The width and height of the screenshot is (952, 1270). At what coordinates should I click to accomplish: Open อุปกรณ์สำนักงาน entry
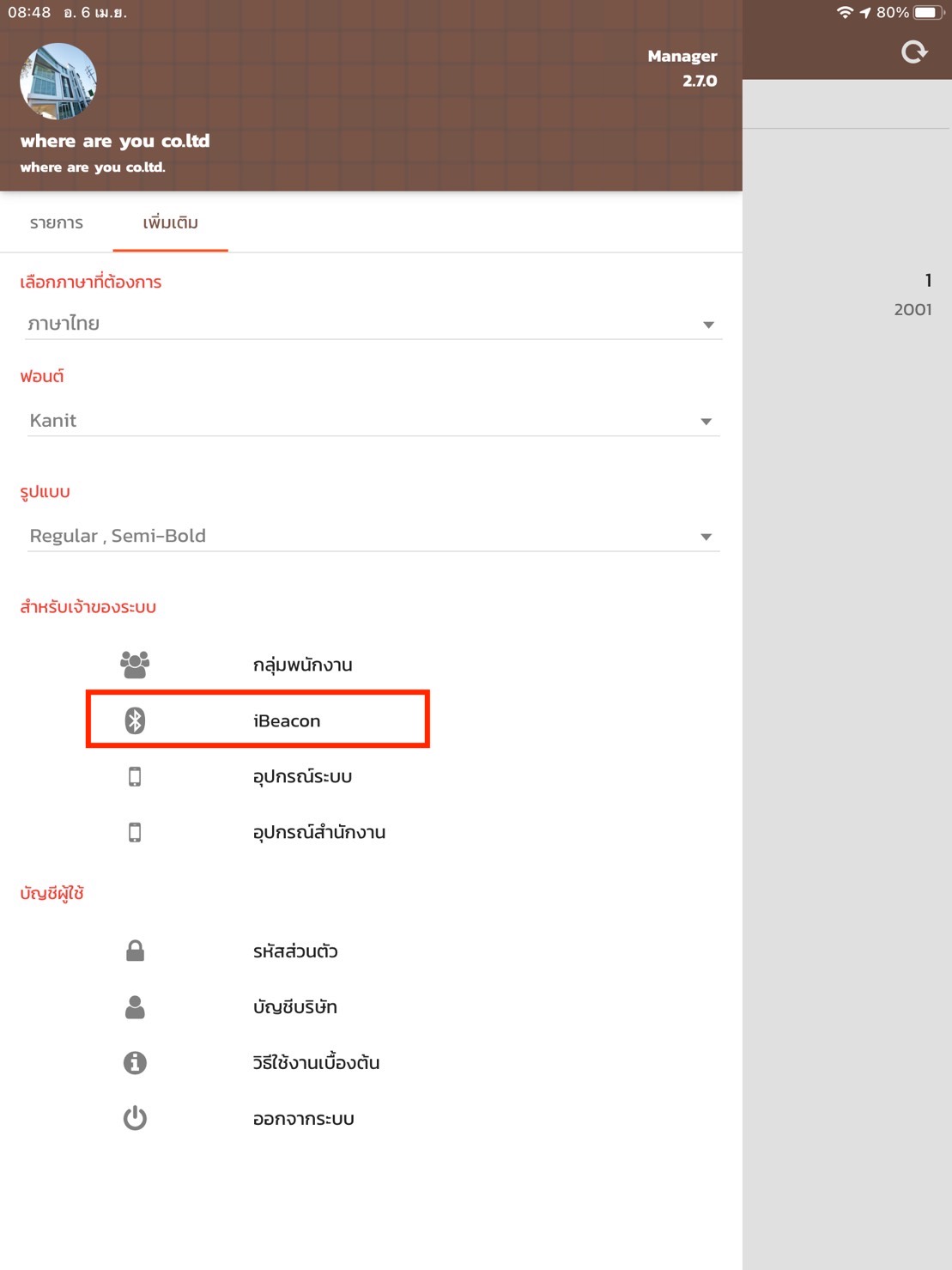318,832
